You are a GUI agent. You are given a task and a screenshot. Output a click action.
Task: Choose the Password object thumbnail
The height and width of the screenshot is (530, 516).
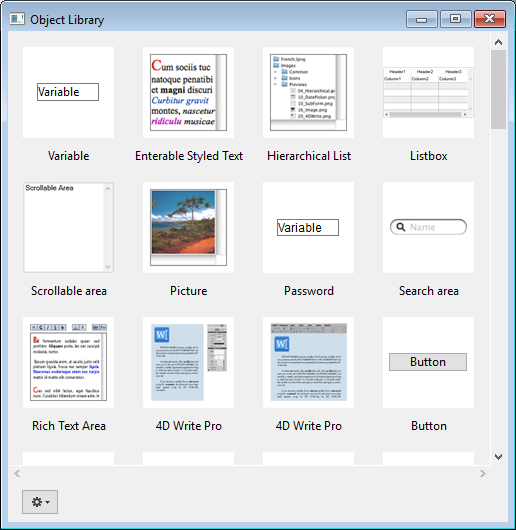click(308, 227)
